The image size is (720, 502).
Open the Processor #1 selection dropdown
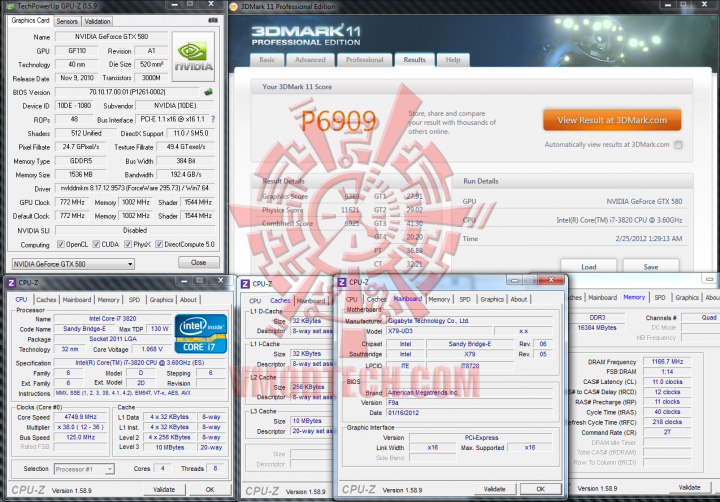84,469
